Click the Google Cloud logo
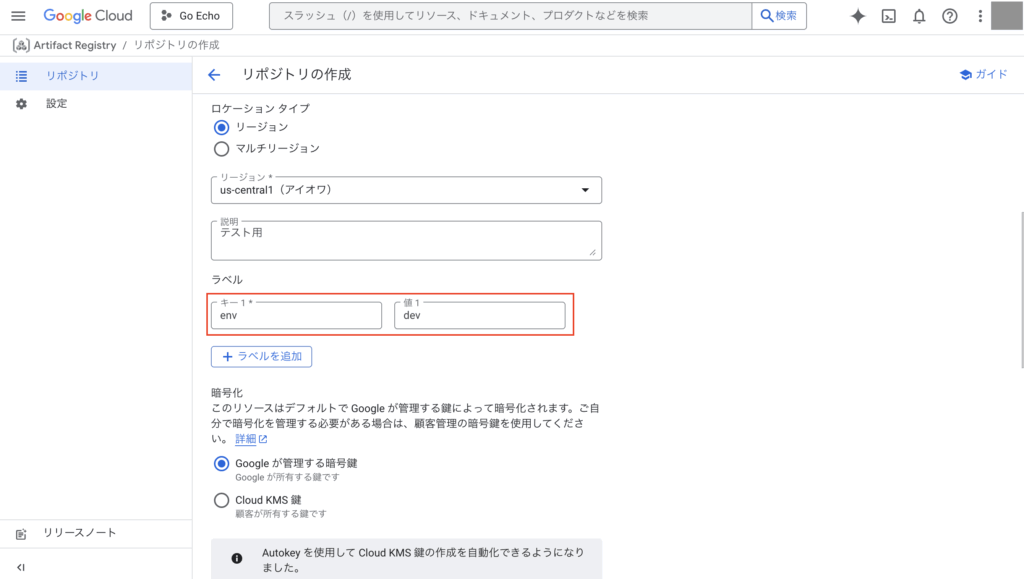This screenshot has width=1024, height=579. [x=87, y=16]
